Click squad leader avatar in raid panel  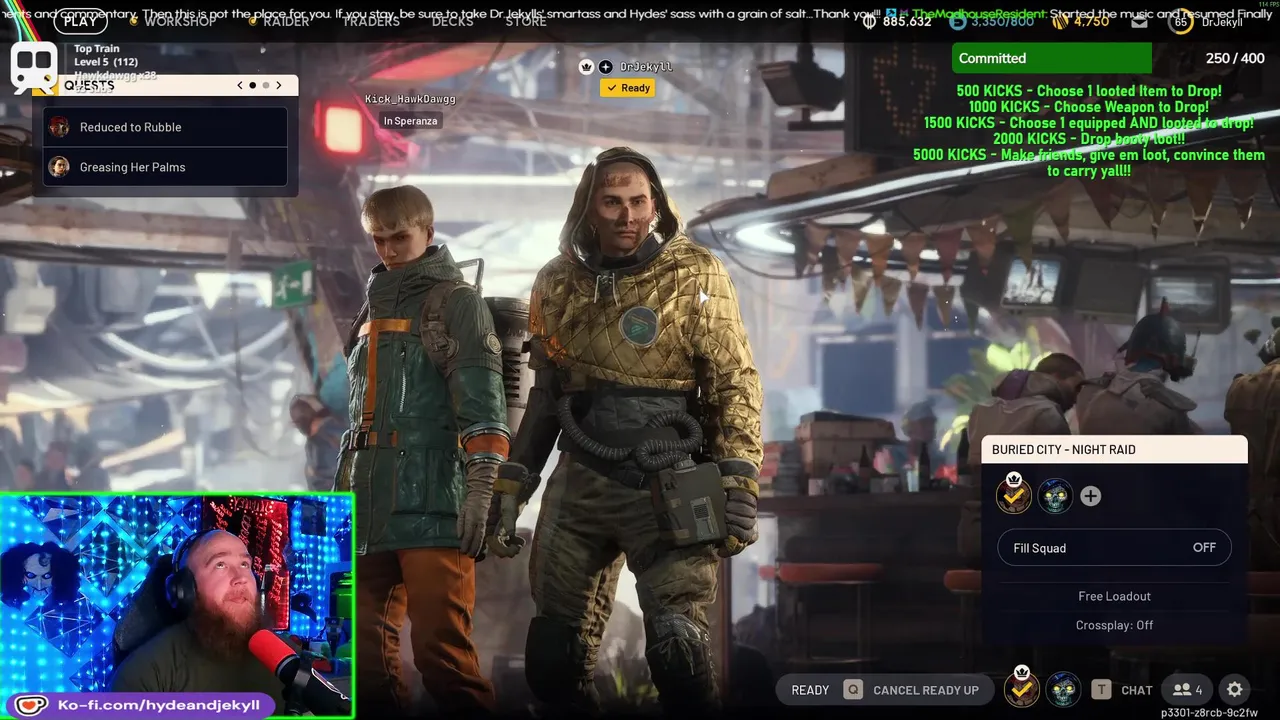(1014, 495)
